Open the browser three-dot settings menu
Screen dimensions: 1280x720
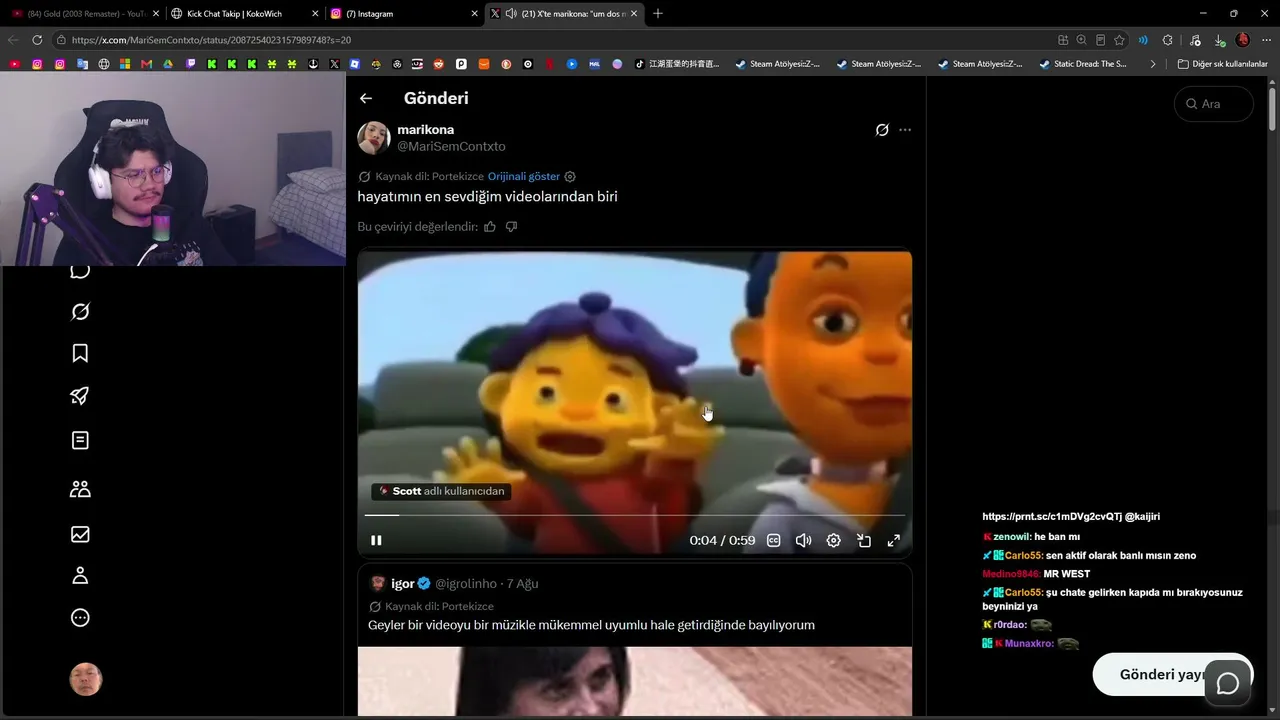(1267, 40)
